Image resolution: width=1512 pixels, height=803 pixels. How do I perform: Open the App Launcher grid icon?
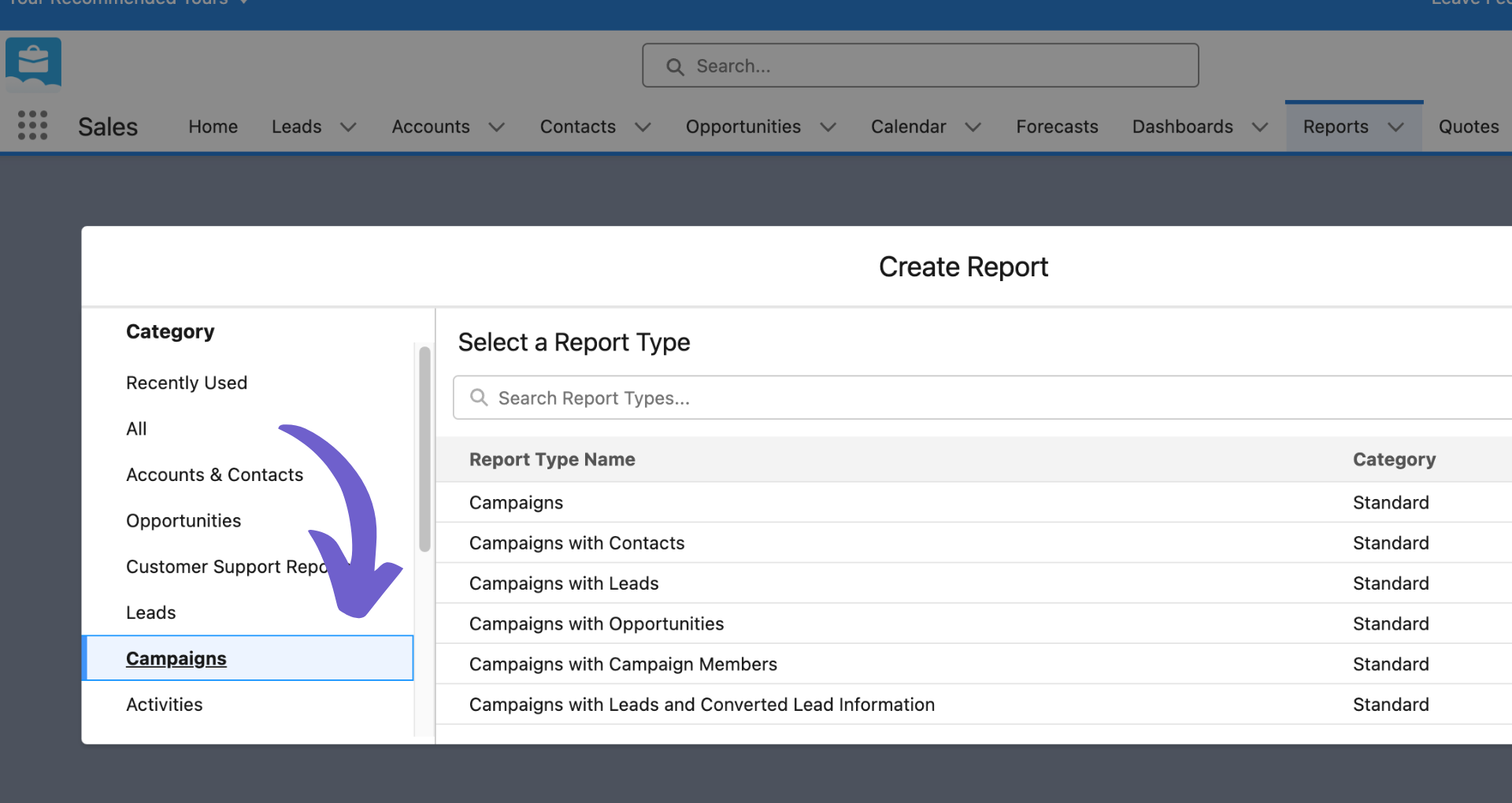pyautogui.click(x=32, y=125)
